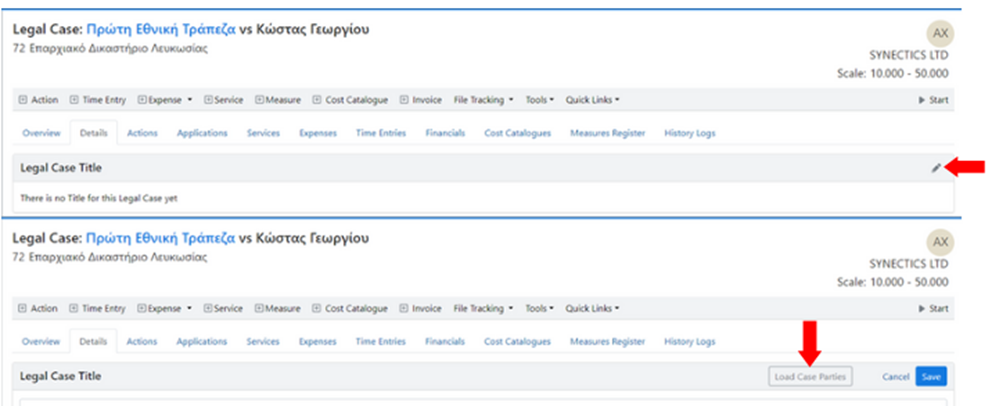Click the Action plus icon in upper toolbar
The height and width of the screenshot is (406, 992).
pos(24,100)
